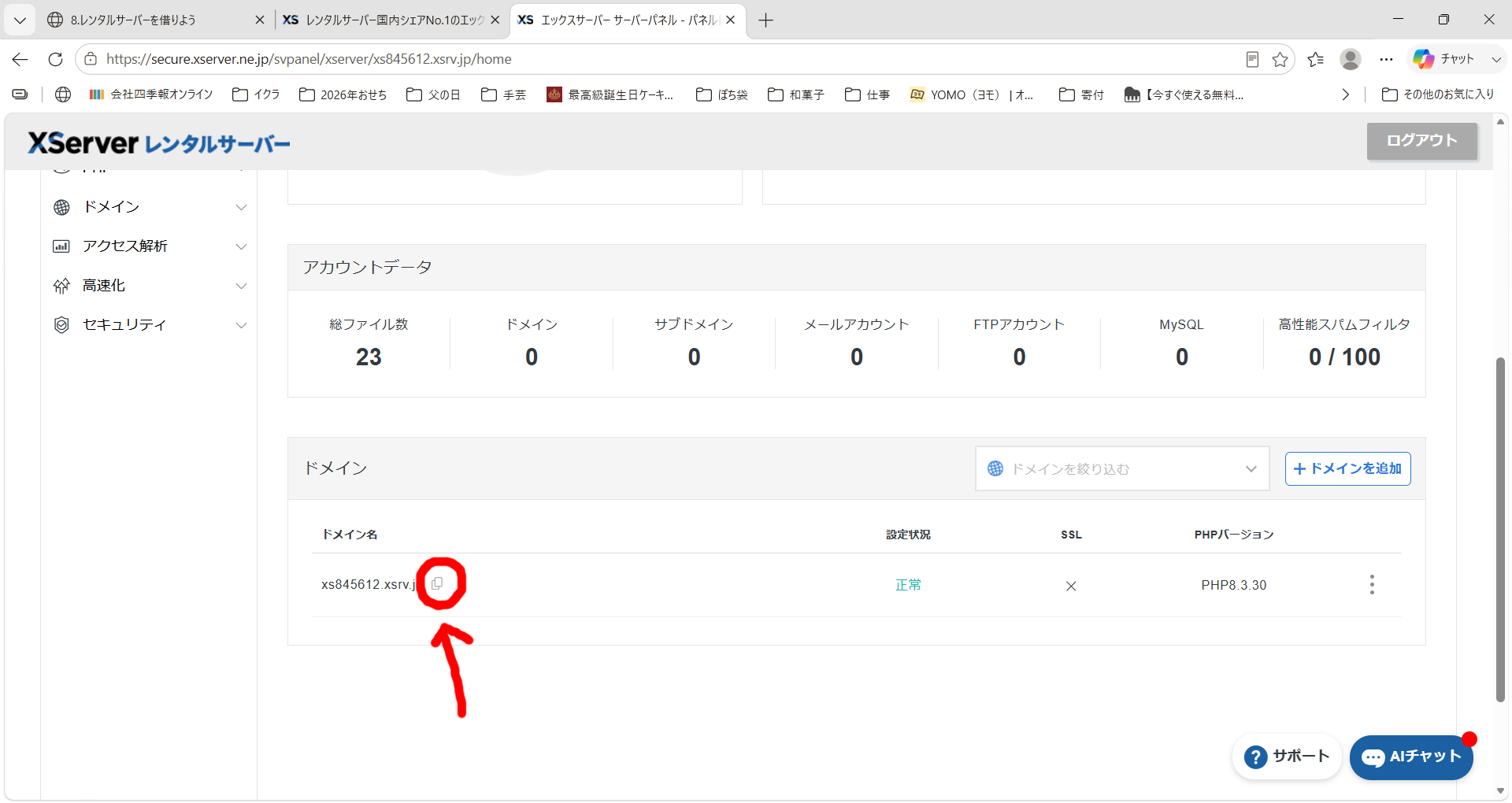Expand the 高速化 sidebar menu

coord(150,286)
